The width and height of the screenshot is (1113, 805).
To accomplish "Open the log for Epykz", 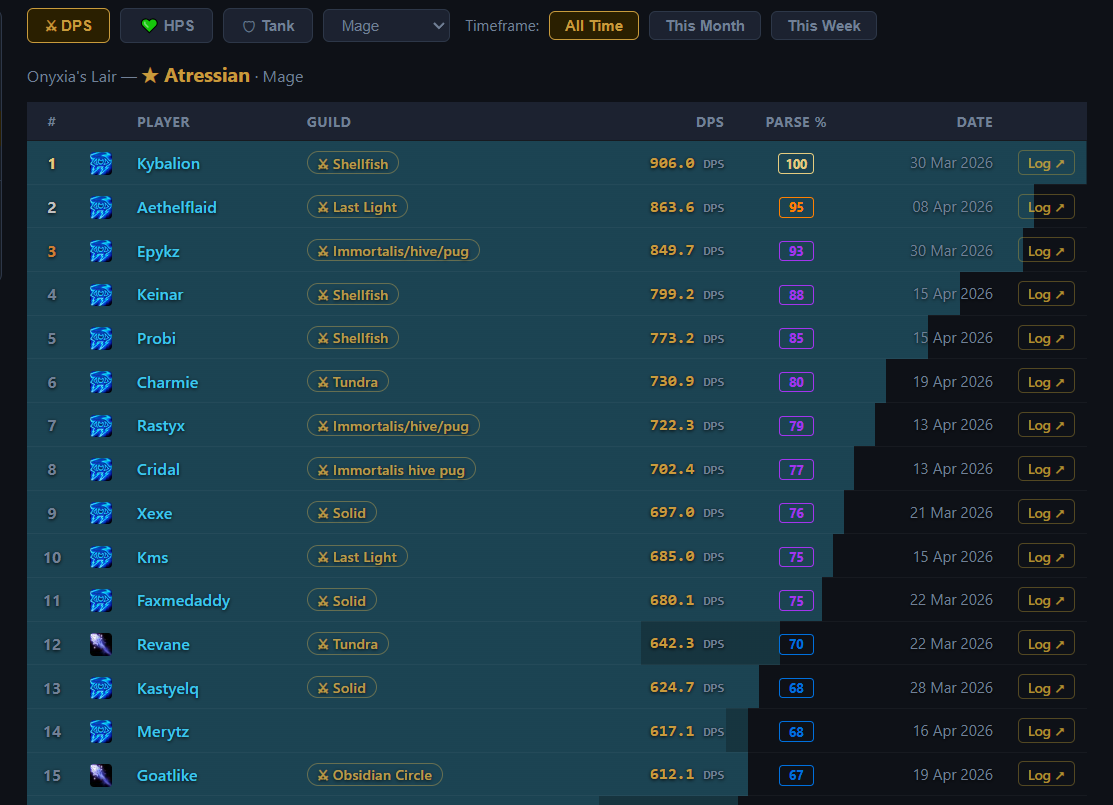I will coord(1046,251).
